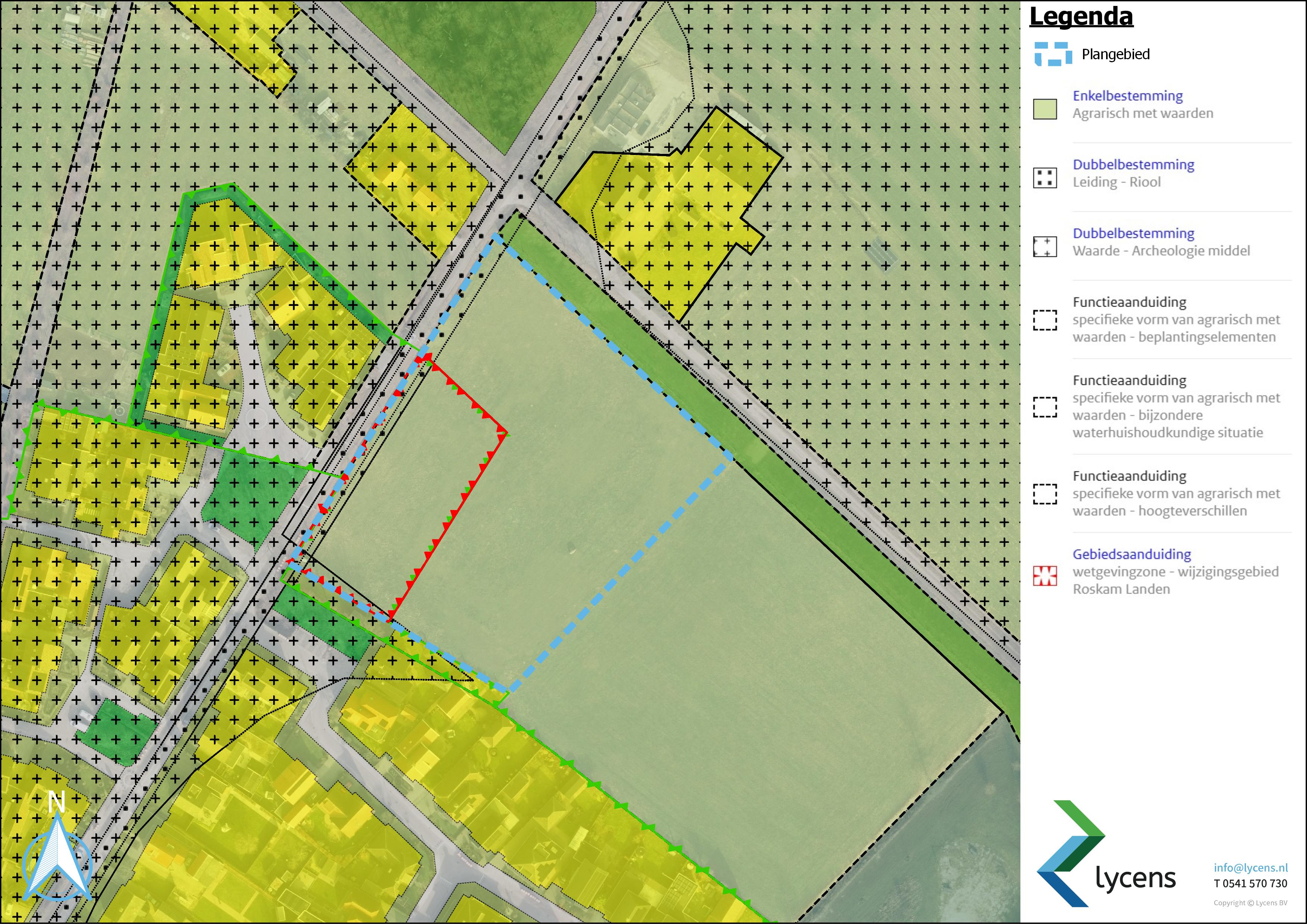Click the Copyright Lycens BV notice
1307x924 pixels.
click(1250, 903)
